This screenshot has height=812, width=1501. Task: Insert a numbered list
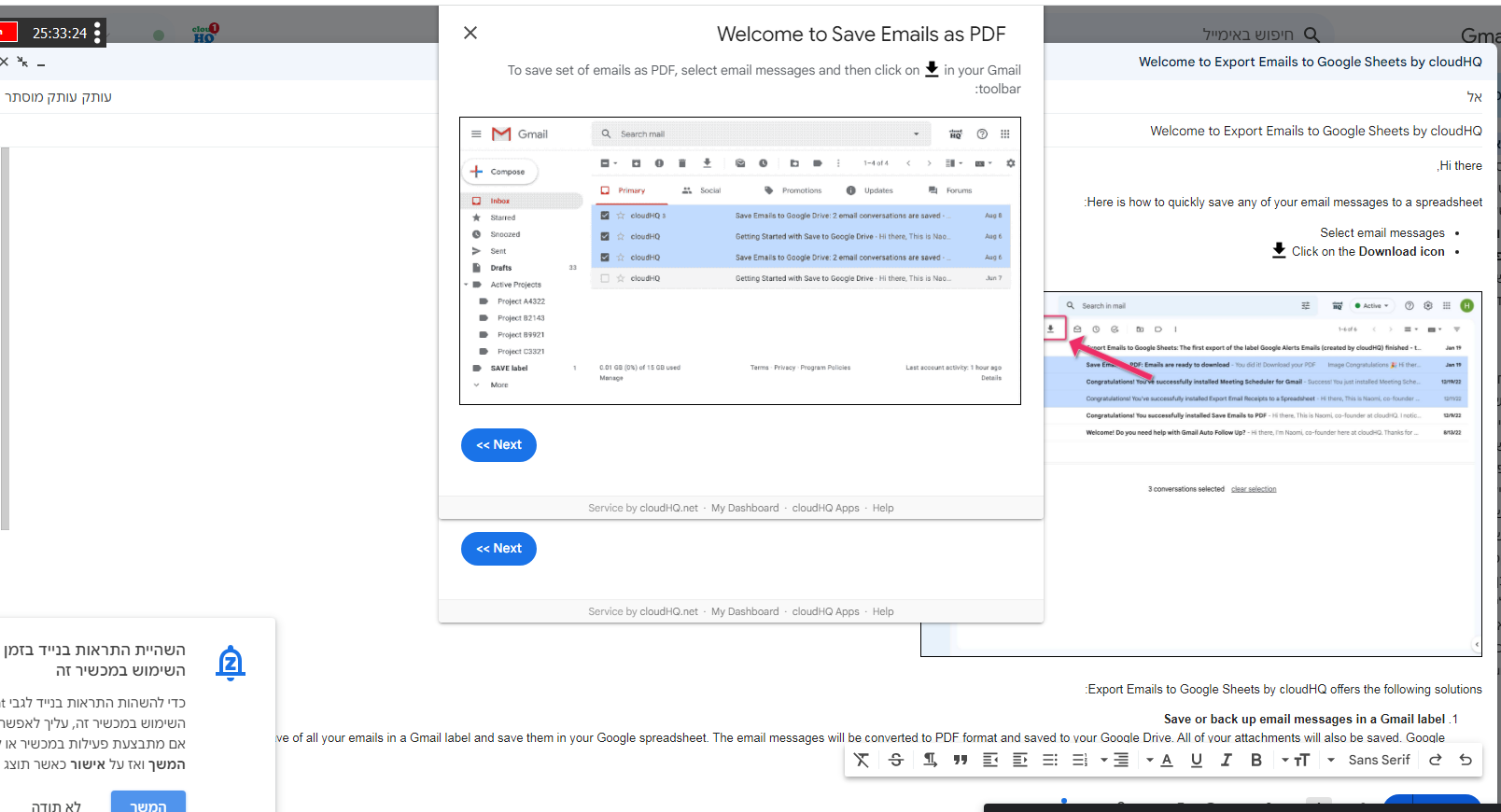(1080, 760)
